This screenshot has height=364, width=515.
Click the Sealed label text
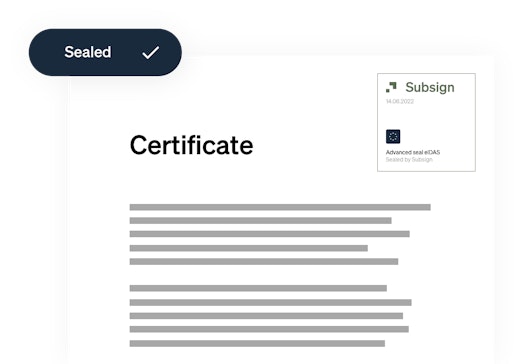pyautogui.click(x=88, y=52)
